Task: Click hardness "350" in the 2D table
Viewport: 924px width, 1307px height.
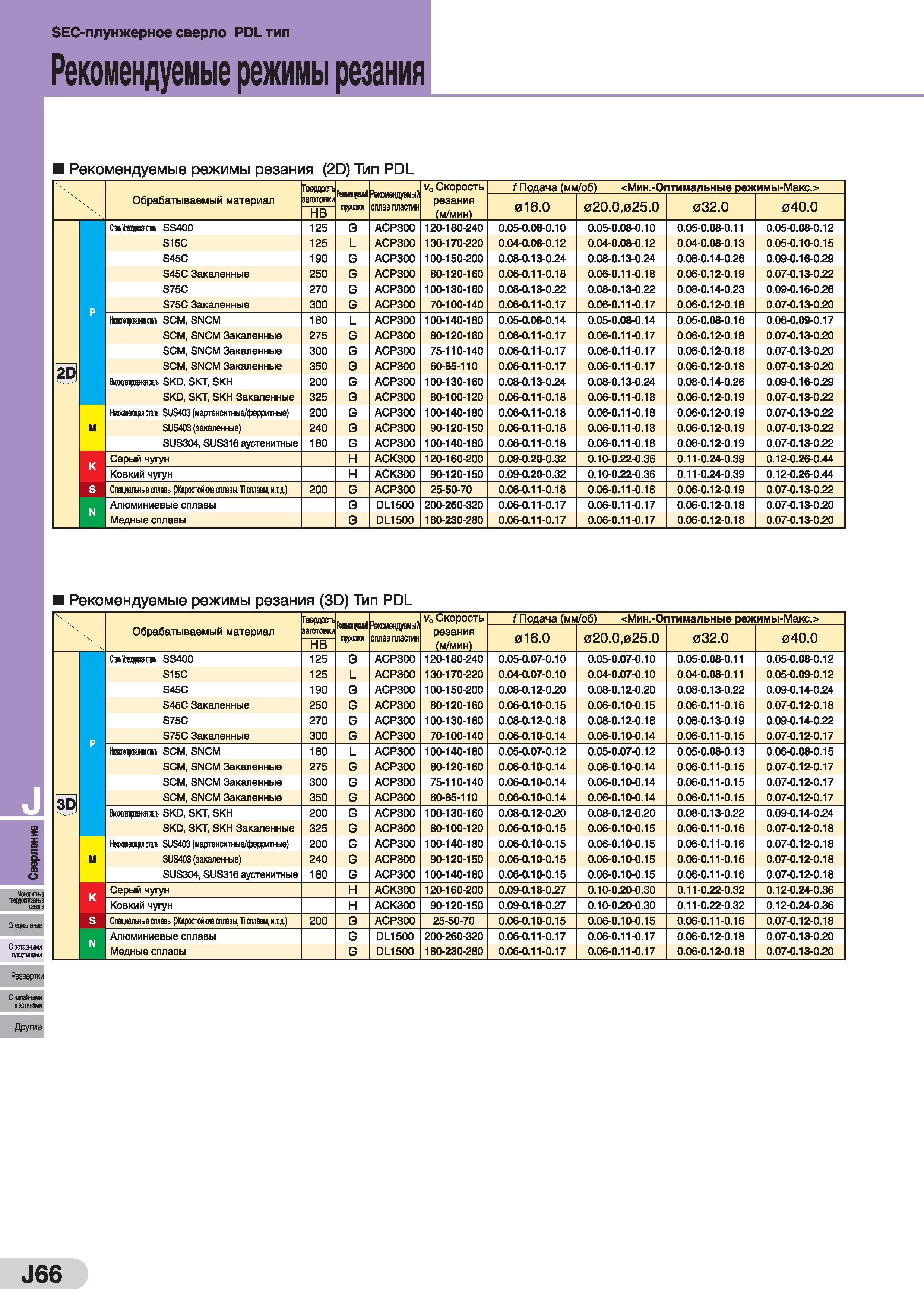Action: [318, 366]
